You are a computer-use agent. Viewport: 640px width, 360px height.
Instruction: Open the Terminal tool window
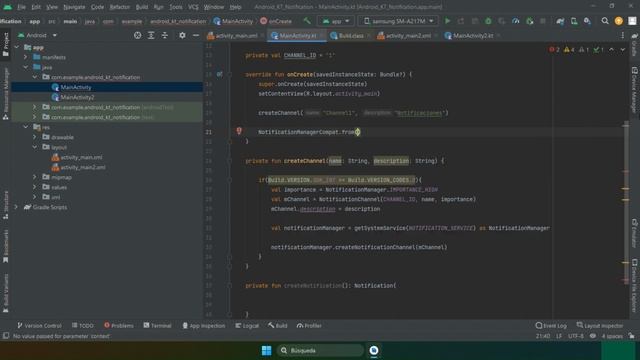158,325
